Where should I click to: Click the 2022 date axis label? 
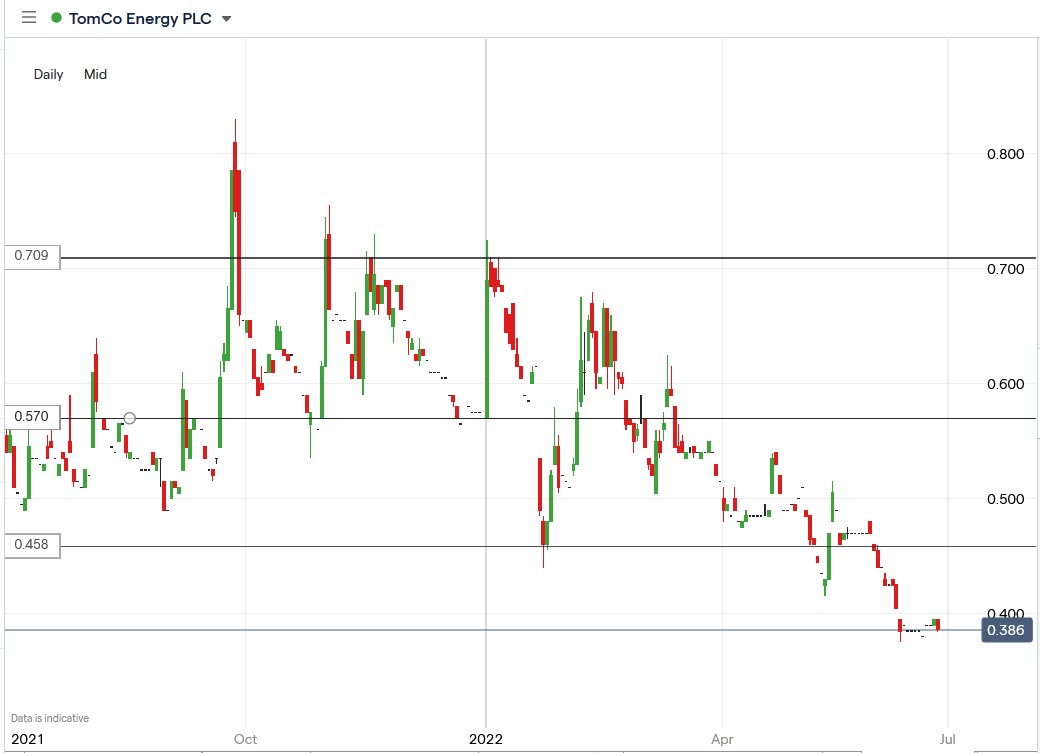(485, 740)
